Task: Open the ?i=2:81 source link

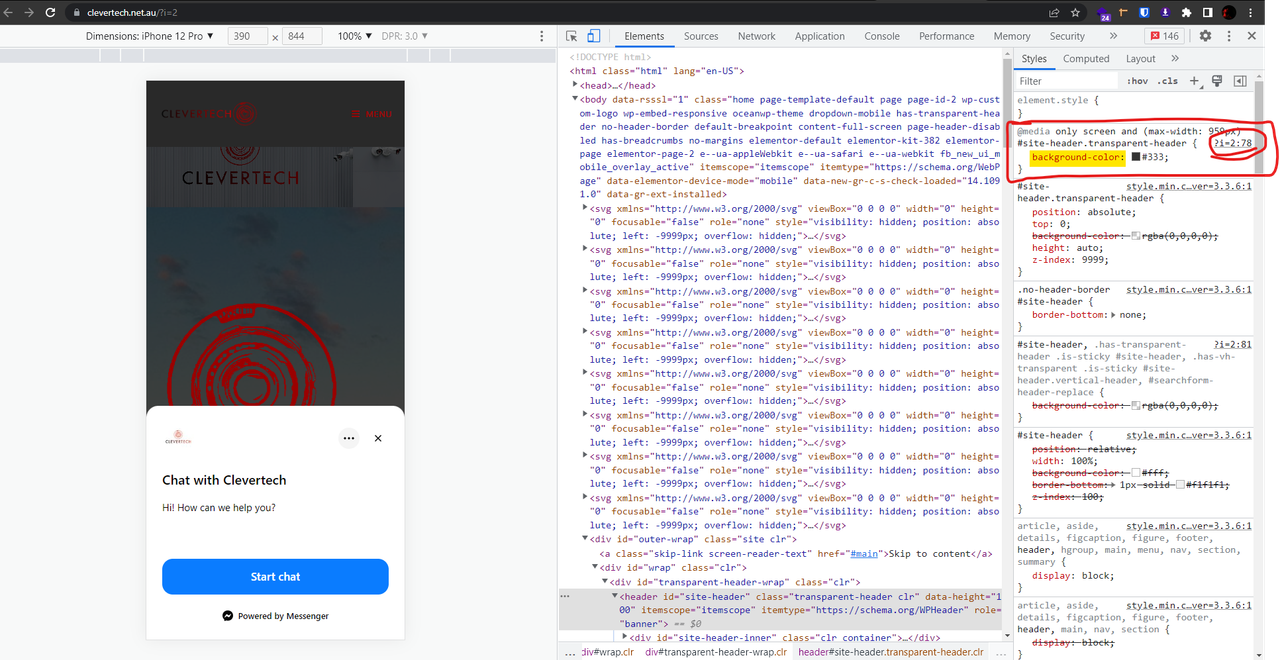Action: pyautogui.click(x=1234, y=344)
